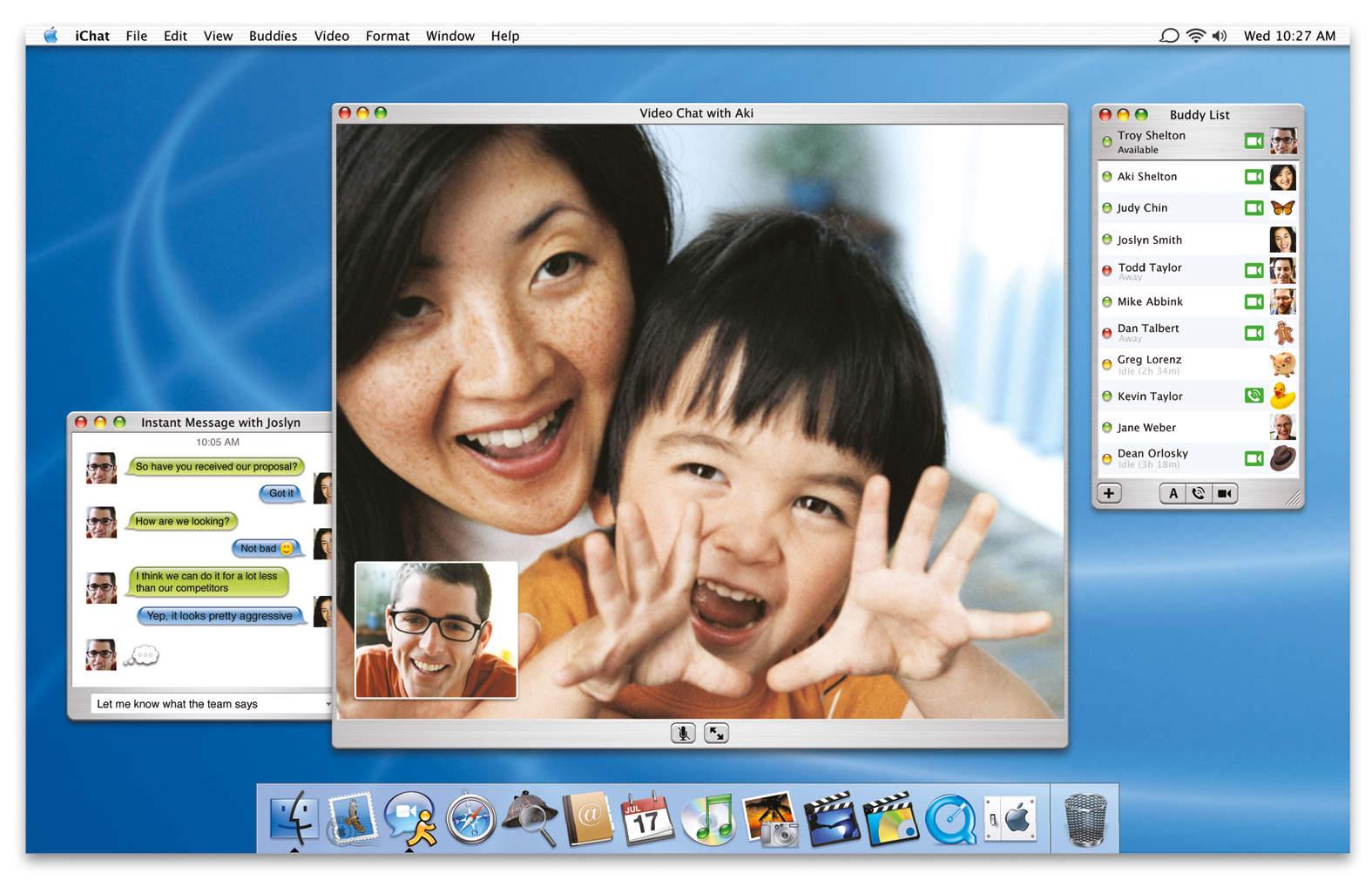Select Jane Weber in Buddy List
1372x887 pixels.
click(x=1198, y=427)
